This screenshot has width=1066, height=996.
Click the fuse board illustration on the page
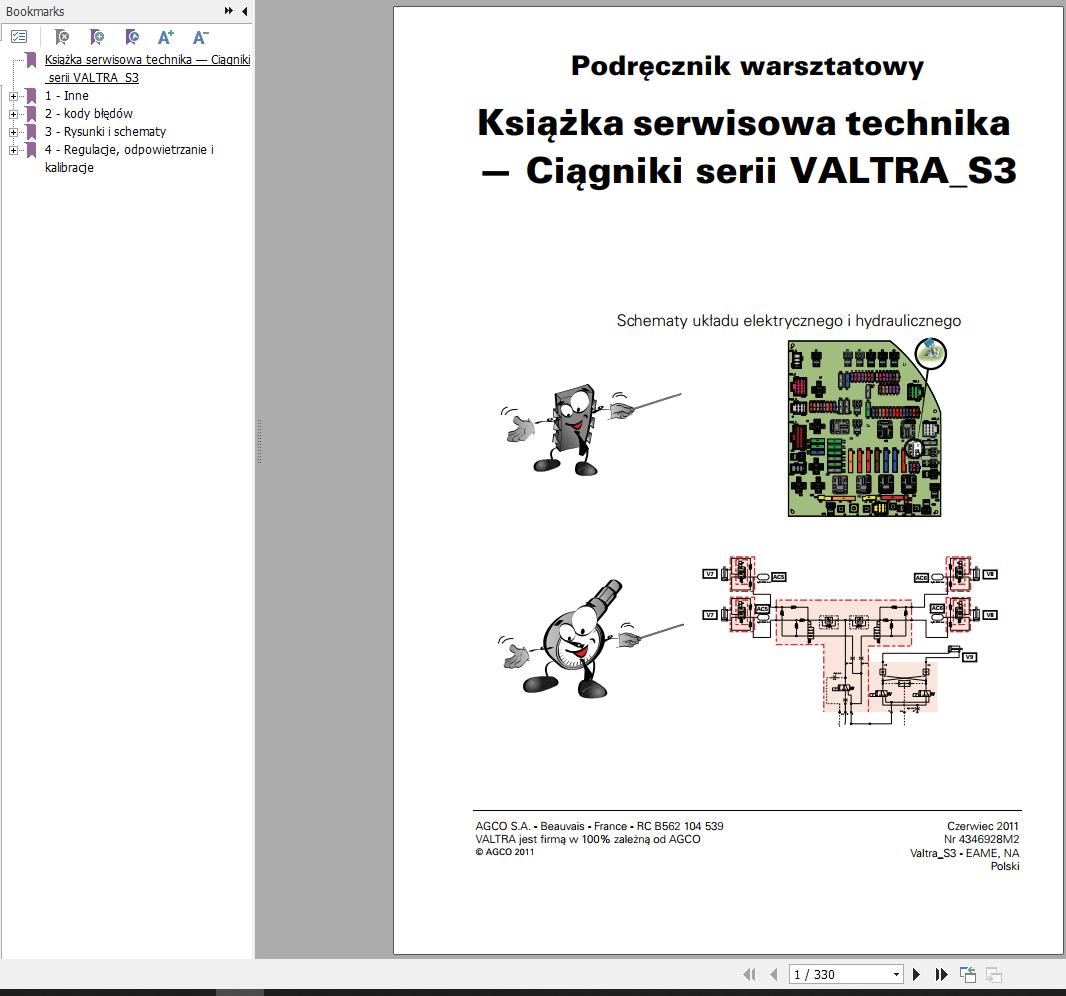(867, 428)
